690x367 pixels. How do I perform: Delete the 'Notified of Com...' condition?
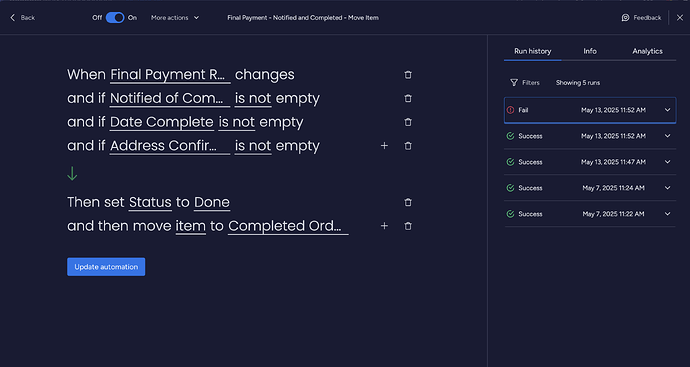[408, 98]
